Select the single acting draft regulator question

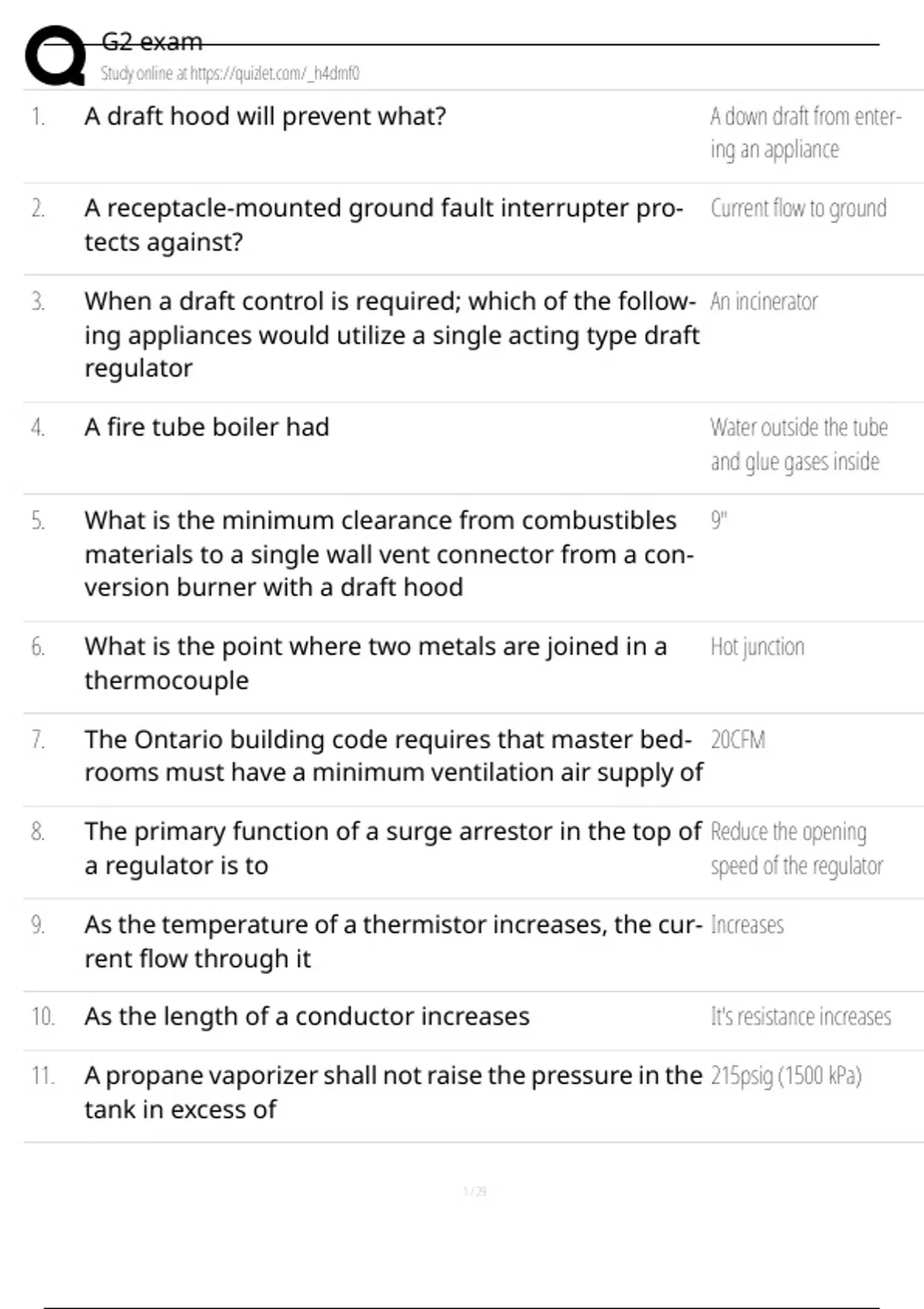[x=391, y=334]
